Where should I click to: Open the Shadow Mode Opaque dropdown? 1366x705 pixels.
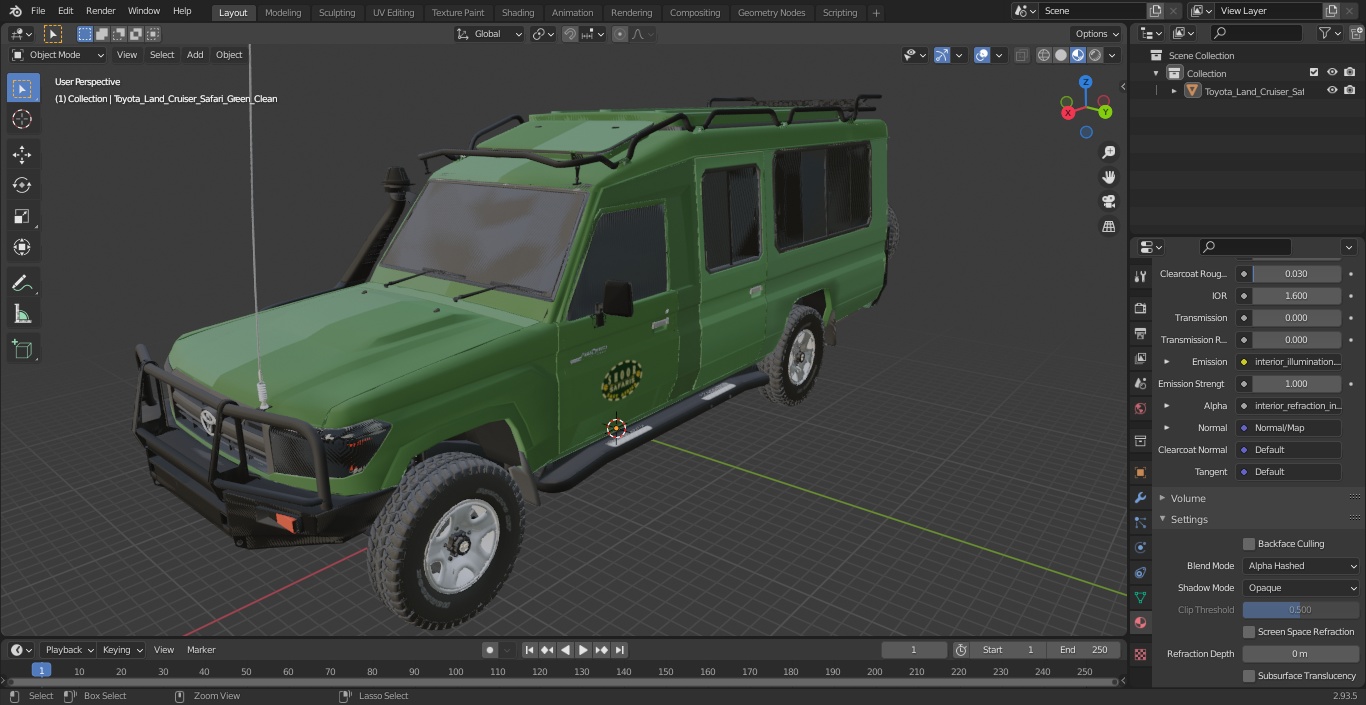(1301, 588)
